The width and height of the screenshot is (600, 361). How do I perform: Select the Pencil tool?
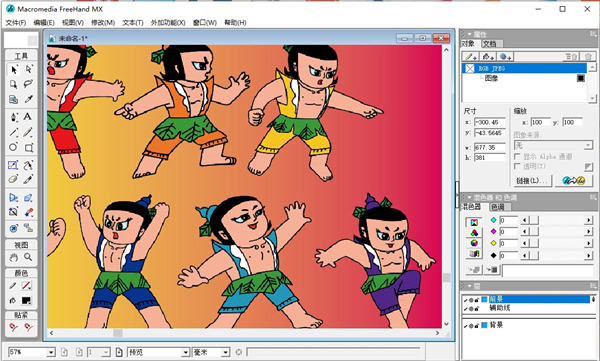pyautogui.click(x=28, y=132)
